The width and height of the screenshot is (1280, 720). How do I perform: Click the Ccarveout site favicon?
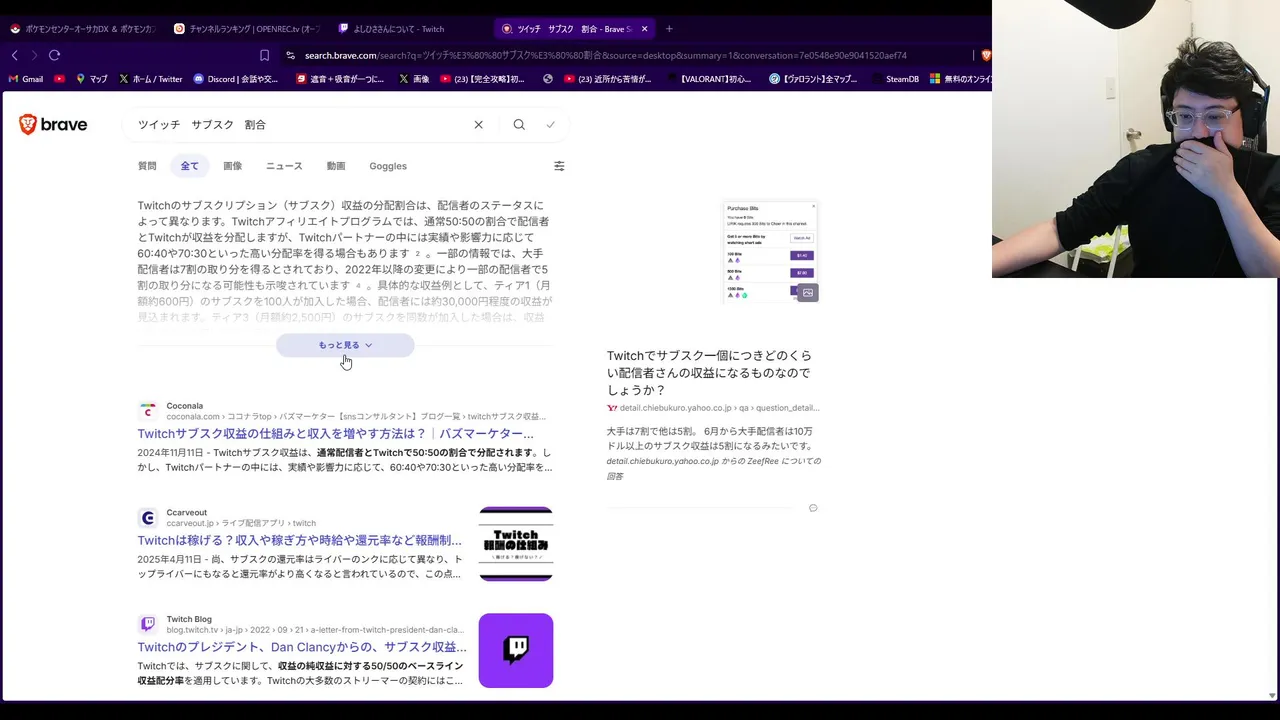click(x=148, y=517)
